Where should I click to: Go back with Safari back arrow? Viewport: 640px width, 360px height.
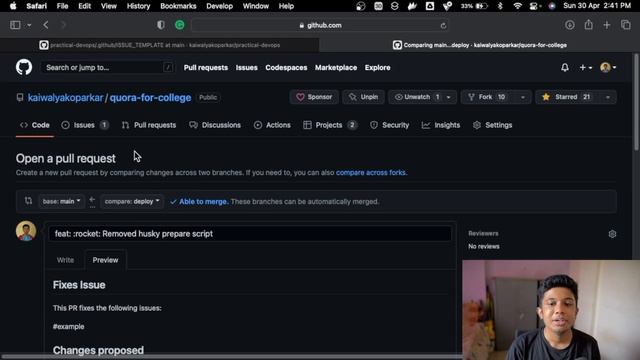click(46, 25)
